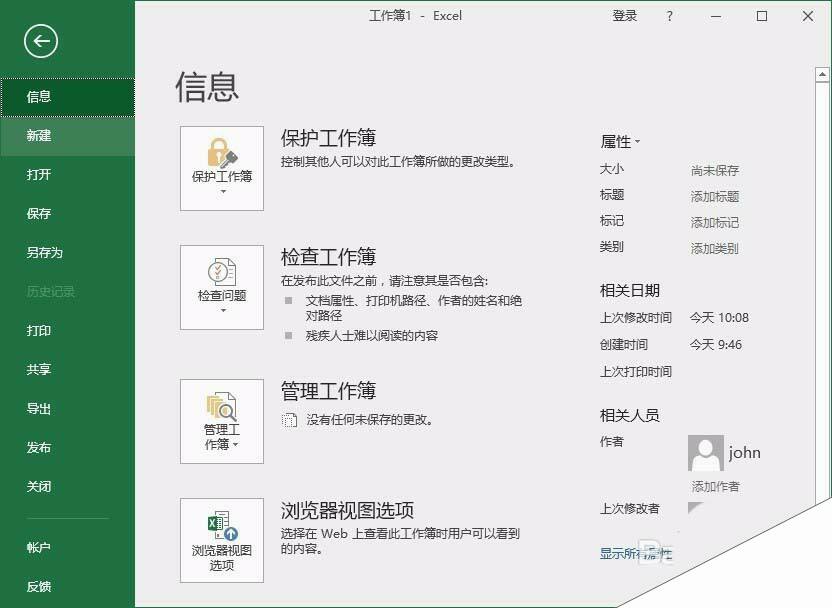Click the 相关人员 heading
This screenshot has height=608, width=832.
point(630,415)
